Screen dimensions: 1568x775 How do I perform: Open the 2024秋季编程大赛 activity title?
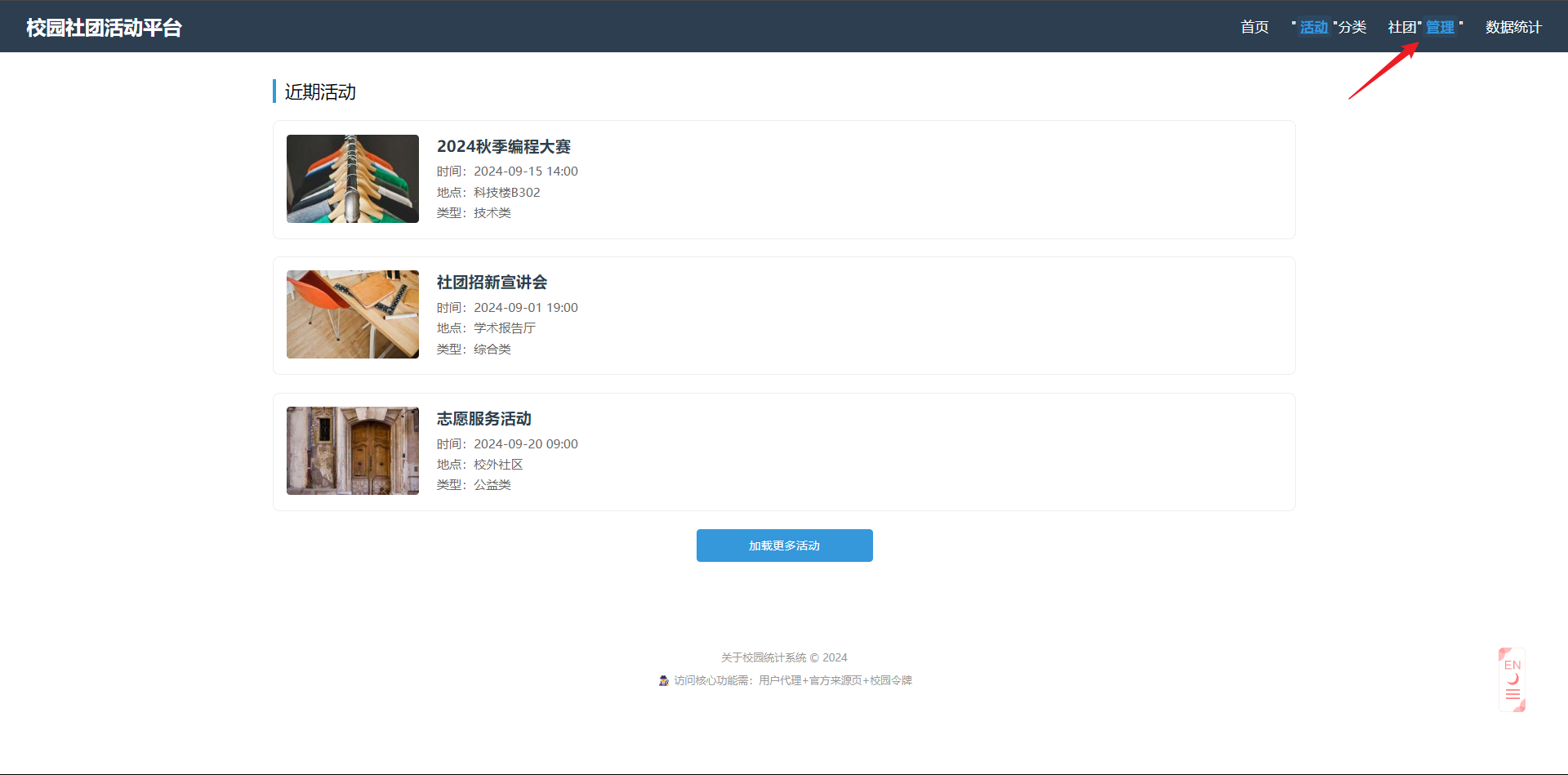tap(504, 146)
